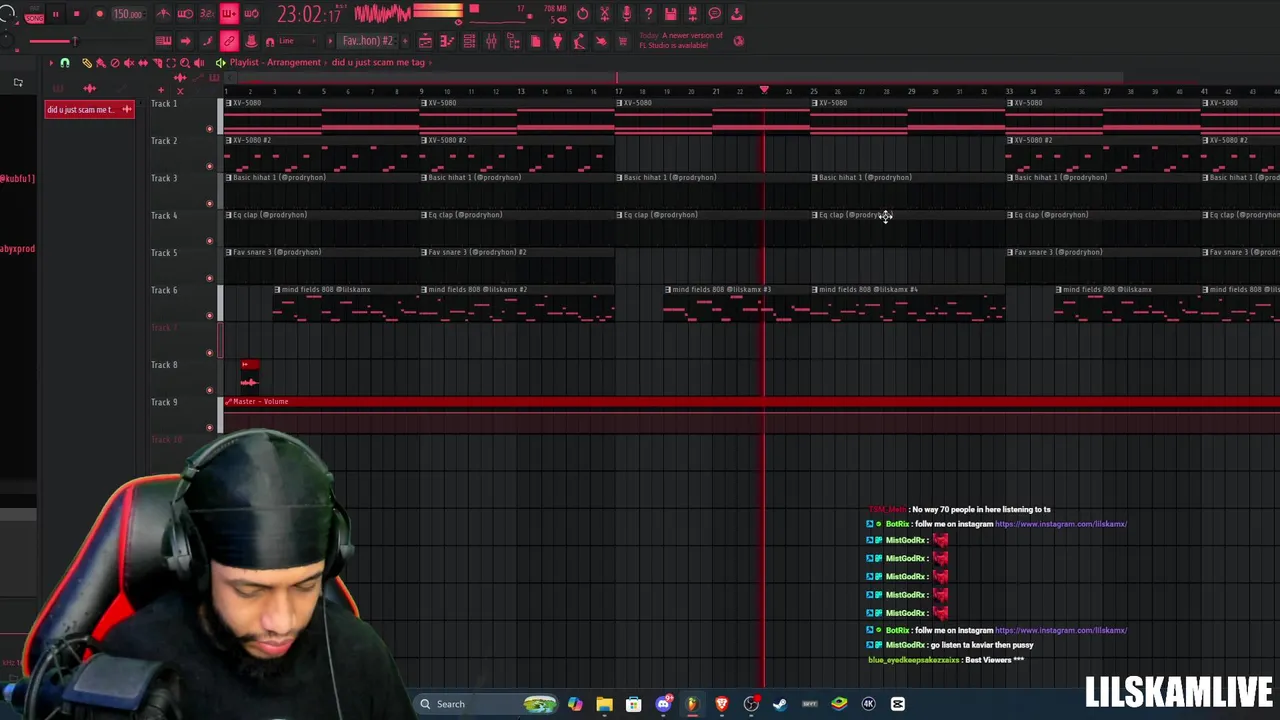Toggle typing keyboard to piano icon
The height and width of the screenshot is (720, 1280).
coord(163,41)
